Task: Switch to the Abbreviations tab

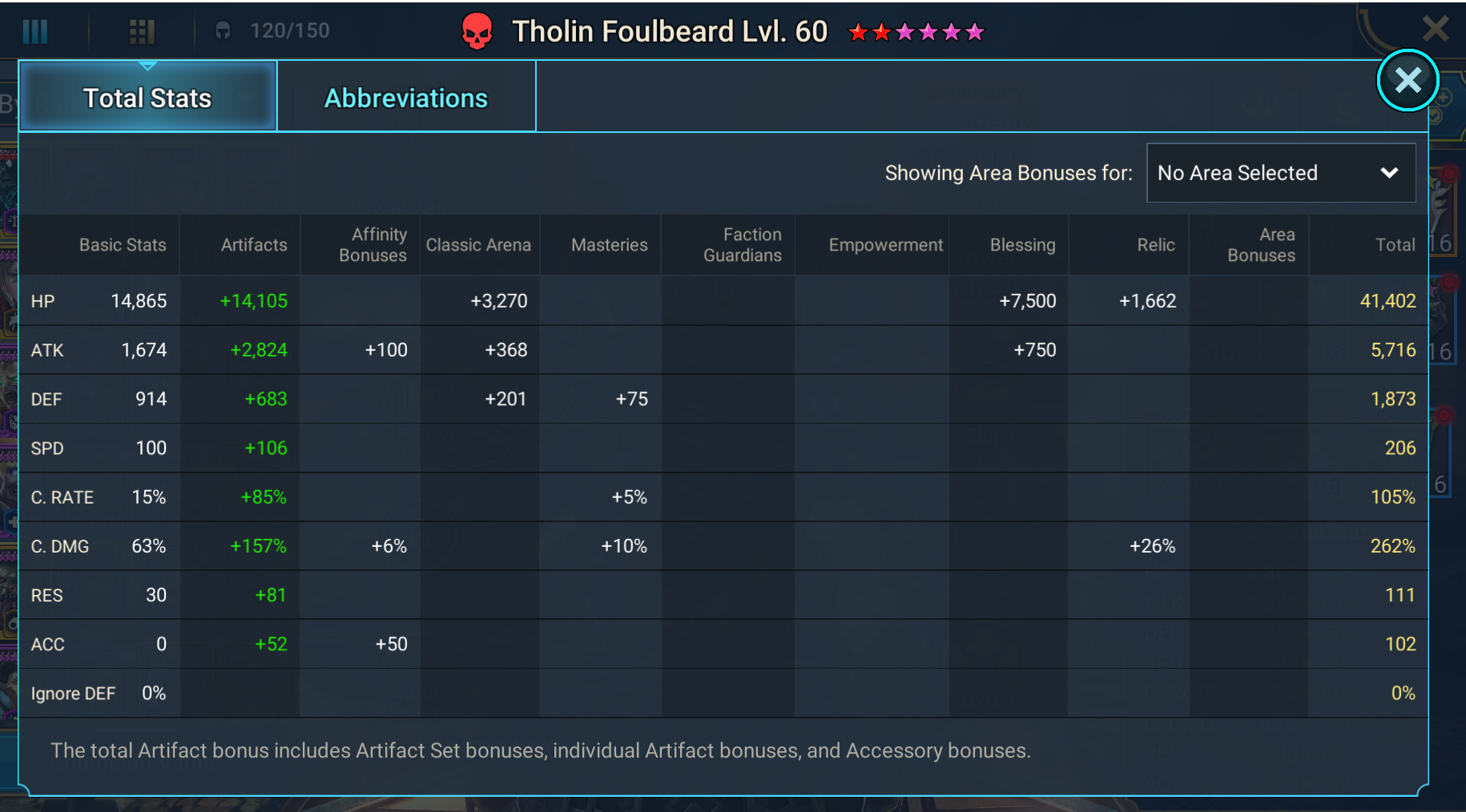Action: pyautogui.click(x=406, y=98)
